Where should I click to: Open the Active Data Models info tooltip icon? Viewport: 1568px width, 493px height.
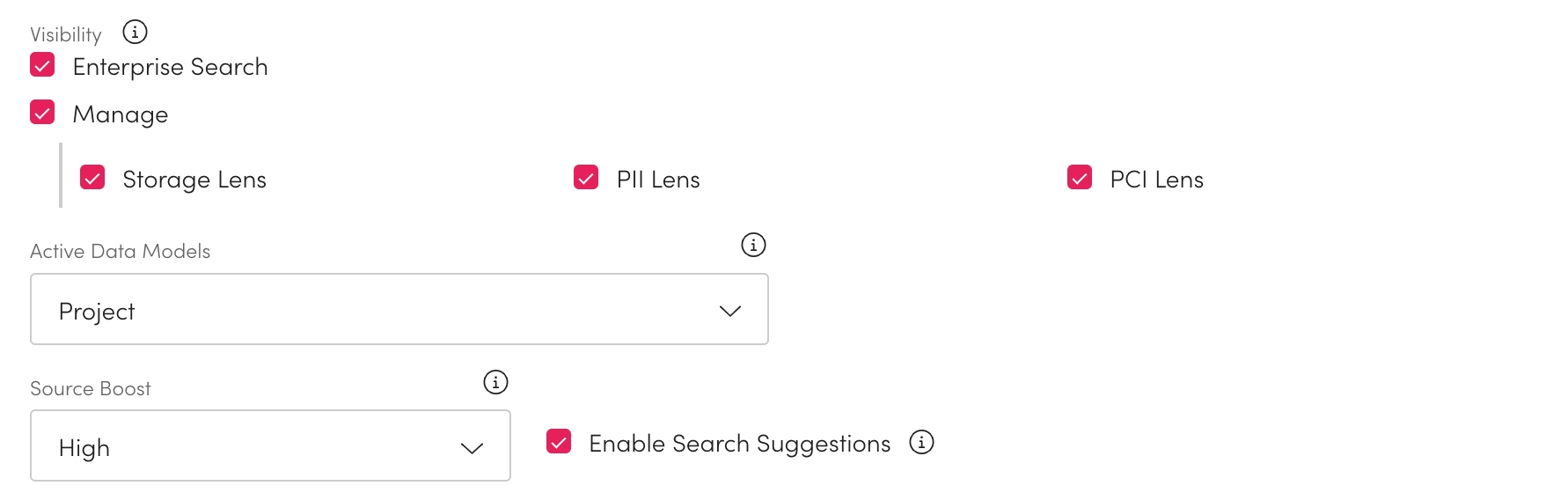pos(753,245)
